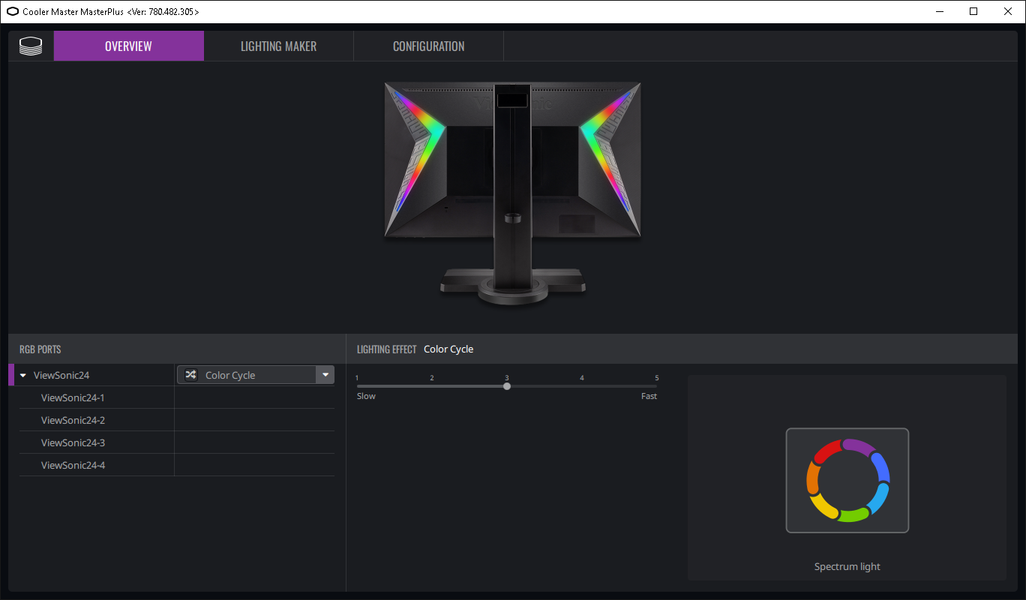Select the ViewSonic24 port row
This screenshot has height=600, width=1026.
[92, 375]
